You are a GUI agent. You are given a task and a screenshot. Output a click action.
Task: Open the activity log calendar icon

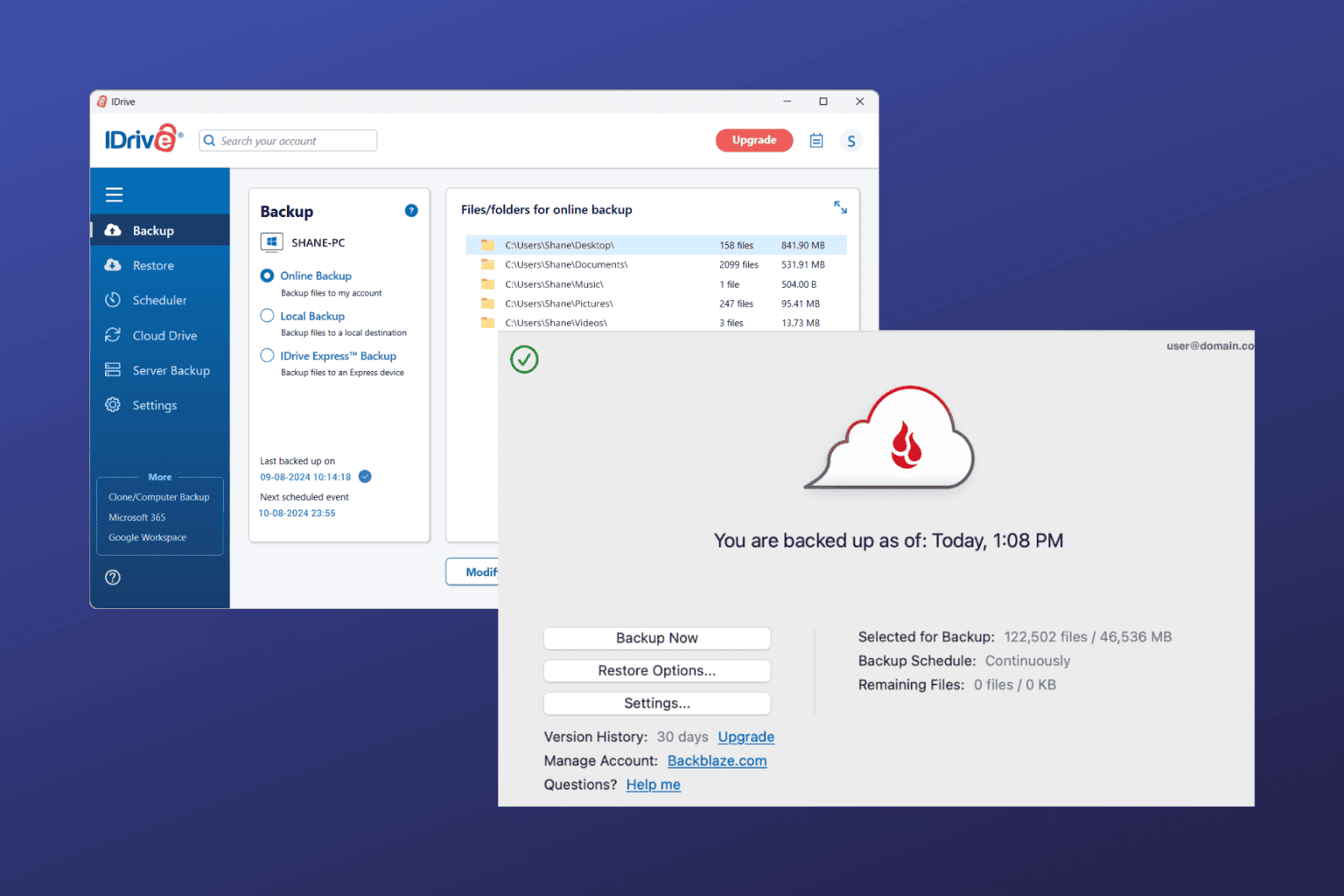(x=816, y=141)
